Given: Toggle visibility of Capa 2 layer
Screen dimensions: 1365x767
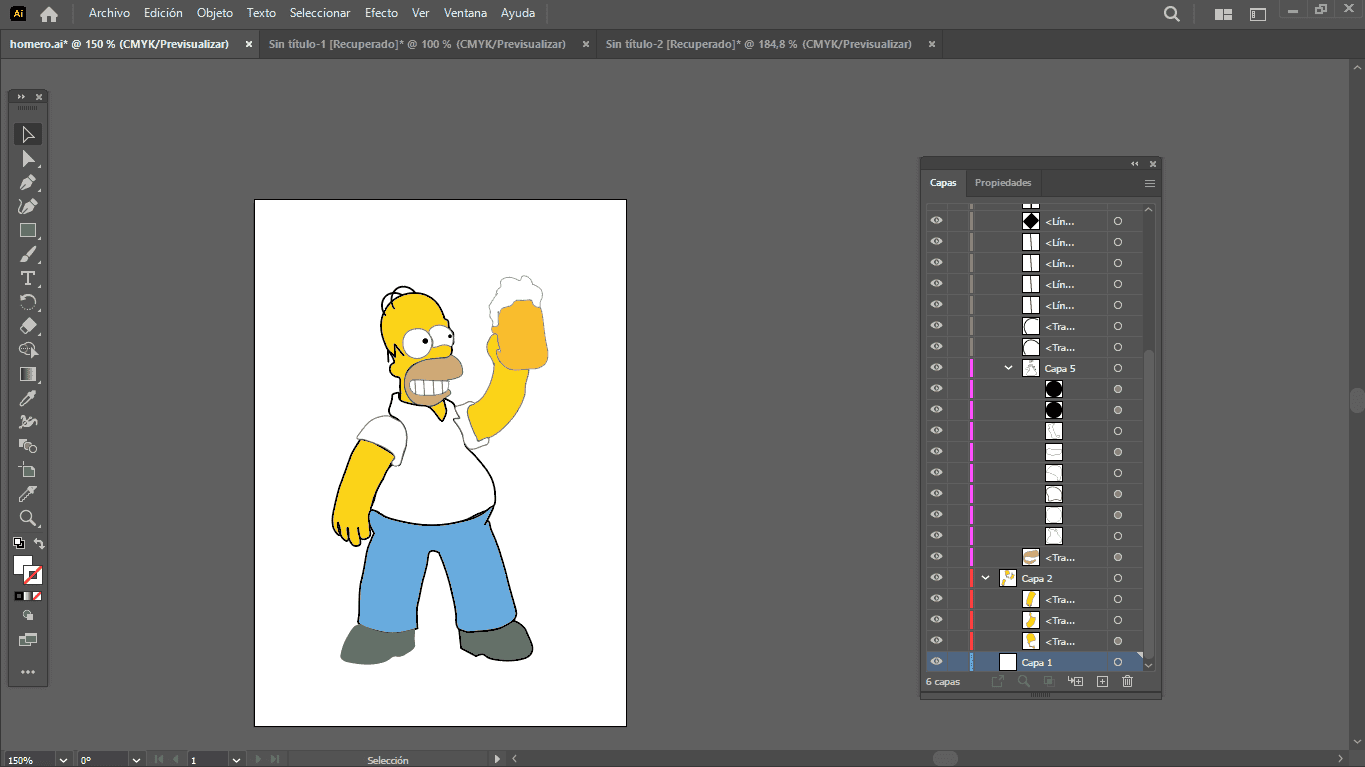Looking at the screenshot, I should 936,578.
